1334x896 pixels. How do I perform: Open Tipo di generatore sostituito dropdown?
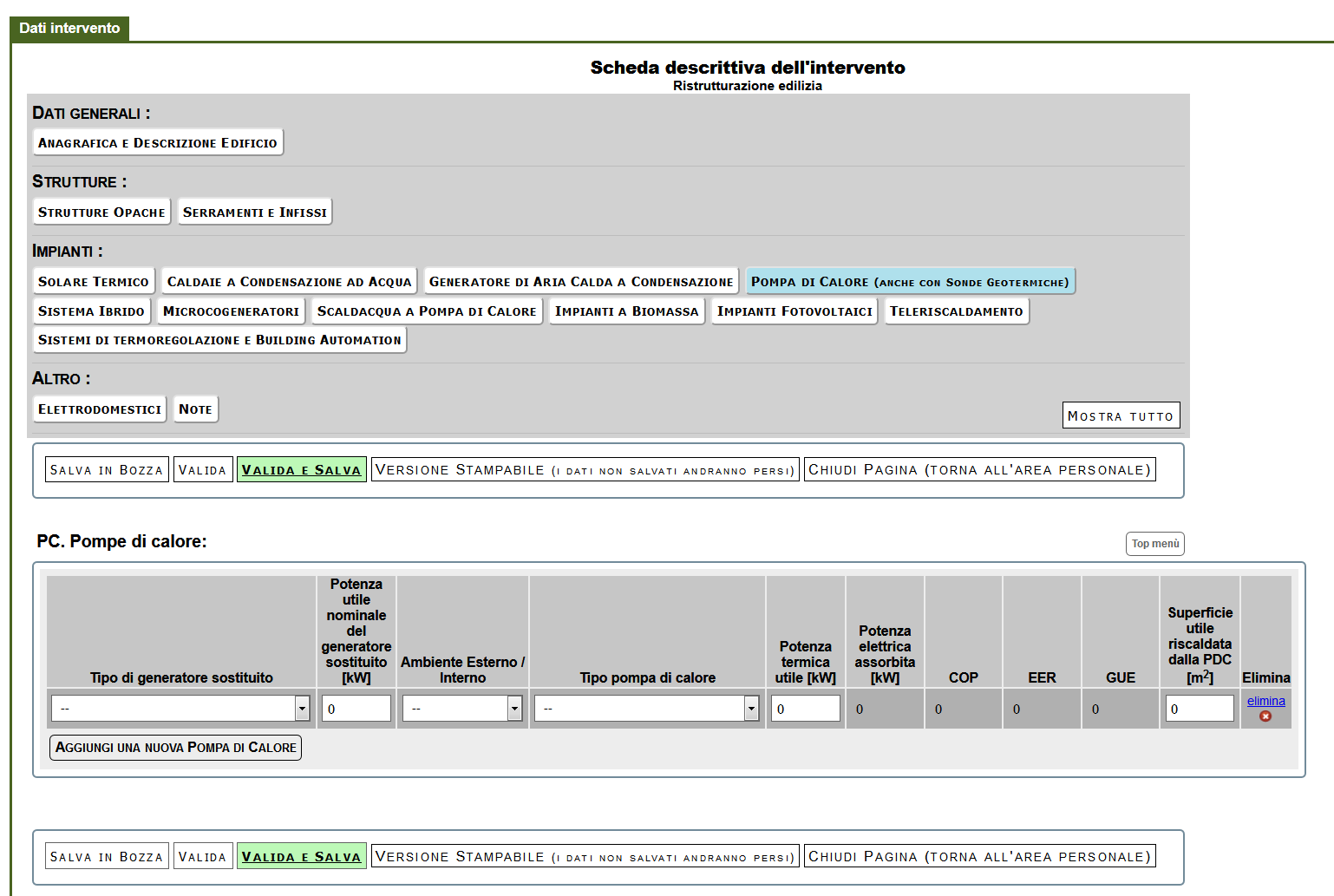click(180, 709)
